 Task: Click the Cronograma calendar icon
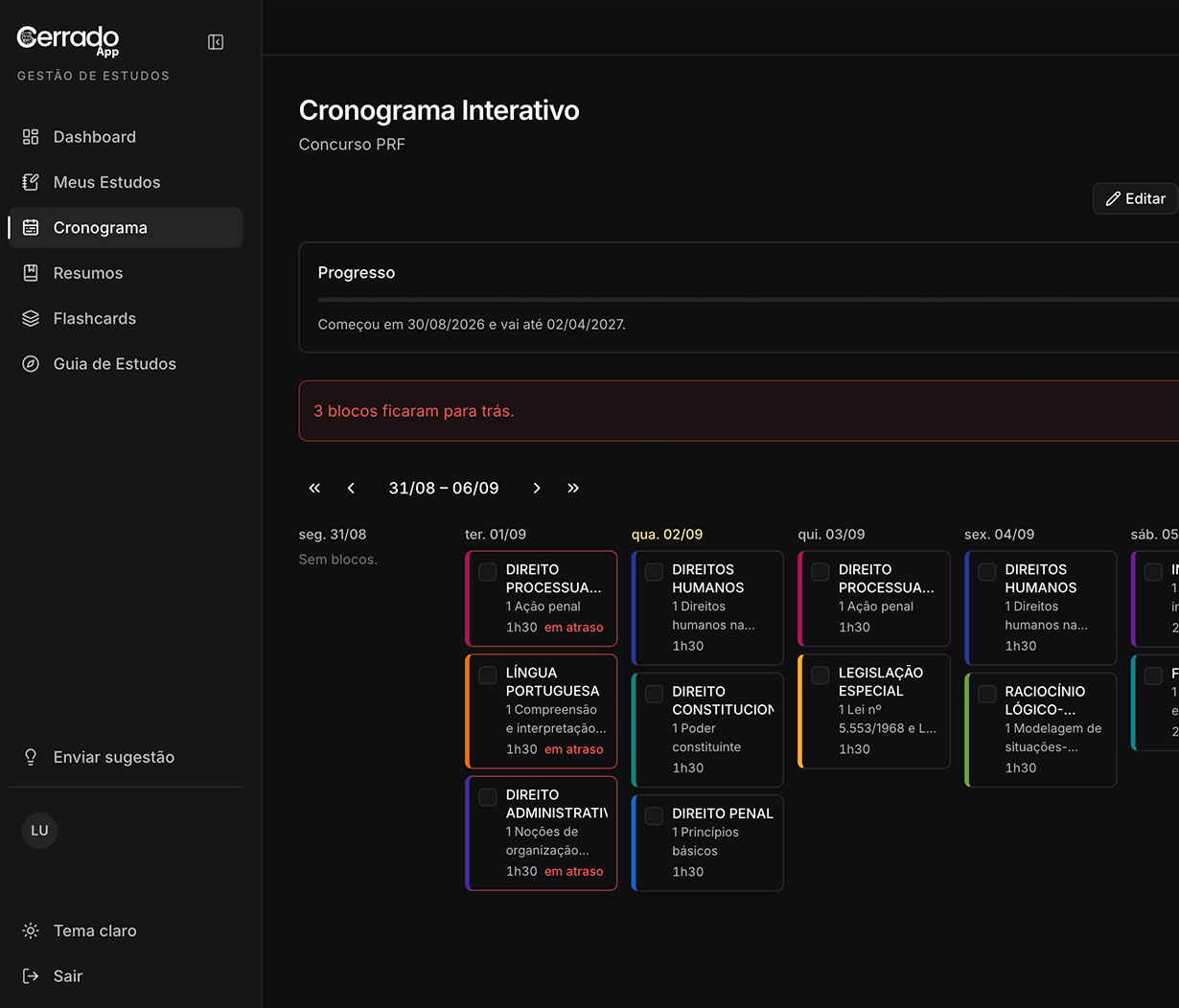[x=31, y=227]
